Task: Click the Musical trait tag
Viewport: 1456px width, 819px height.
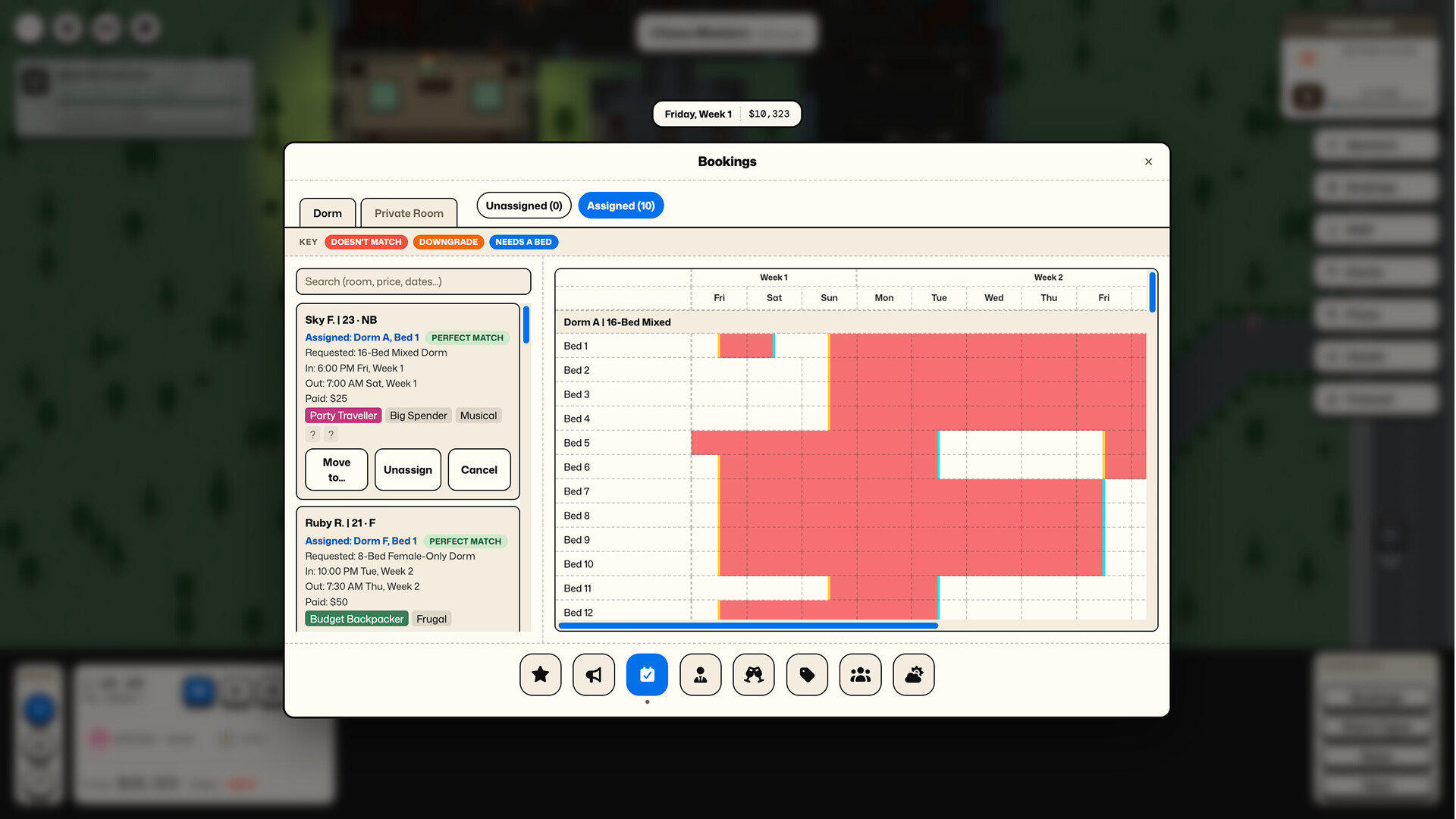Action: pos(479,416)
